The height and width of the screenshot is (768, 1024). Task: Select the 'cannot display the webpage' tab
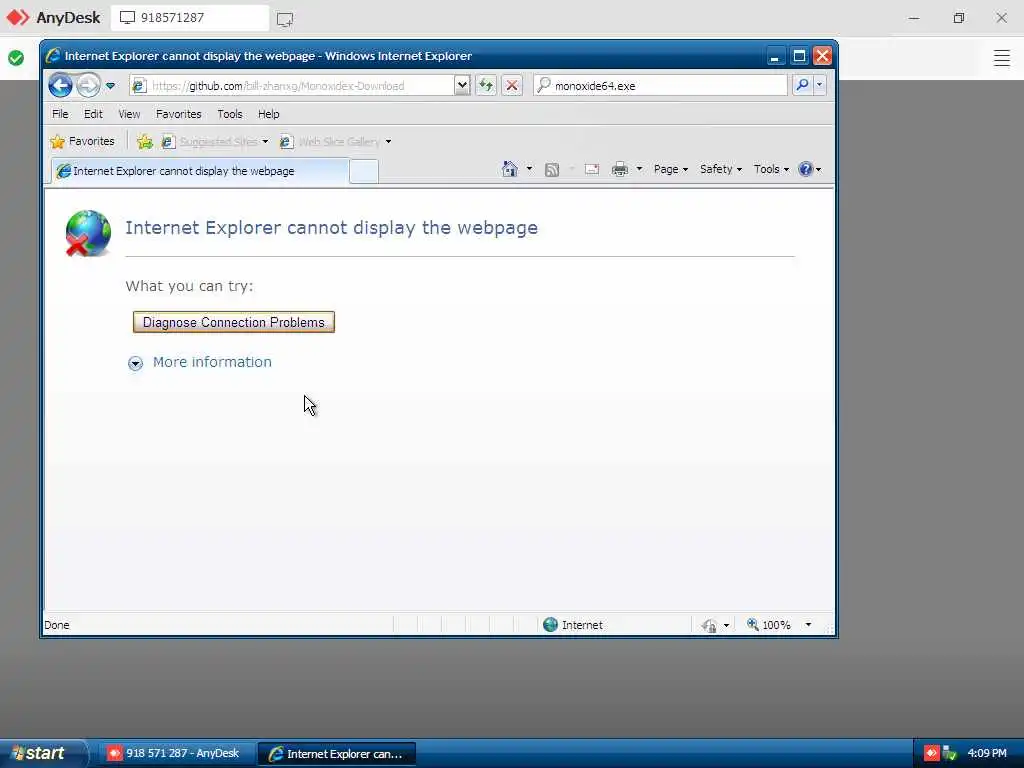(x=200, y=171)
